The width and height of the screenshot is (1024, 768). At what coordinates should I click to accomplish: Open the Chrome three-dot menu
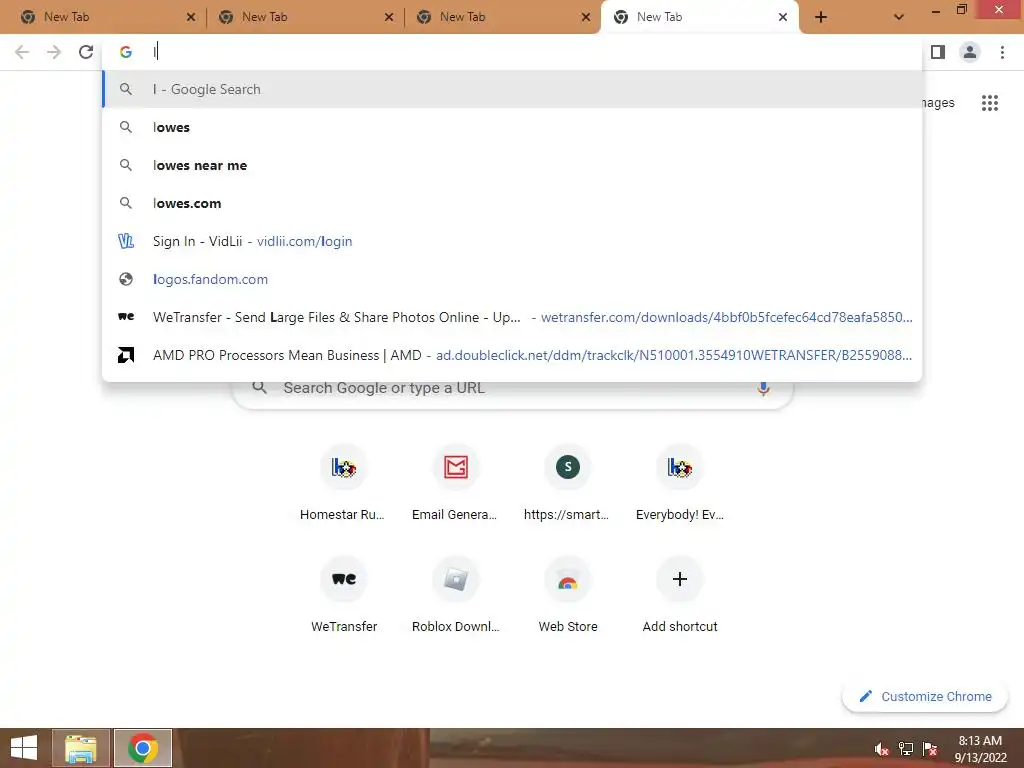[x=1002, y=52]
